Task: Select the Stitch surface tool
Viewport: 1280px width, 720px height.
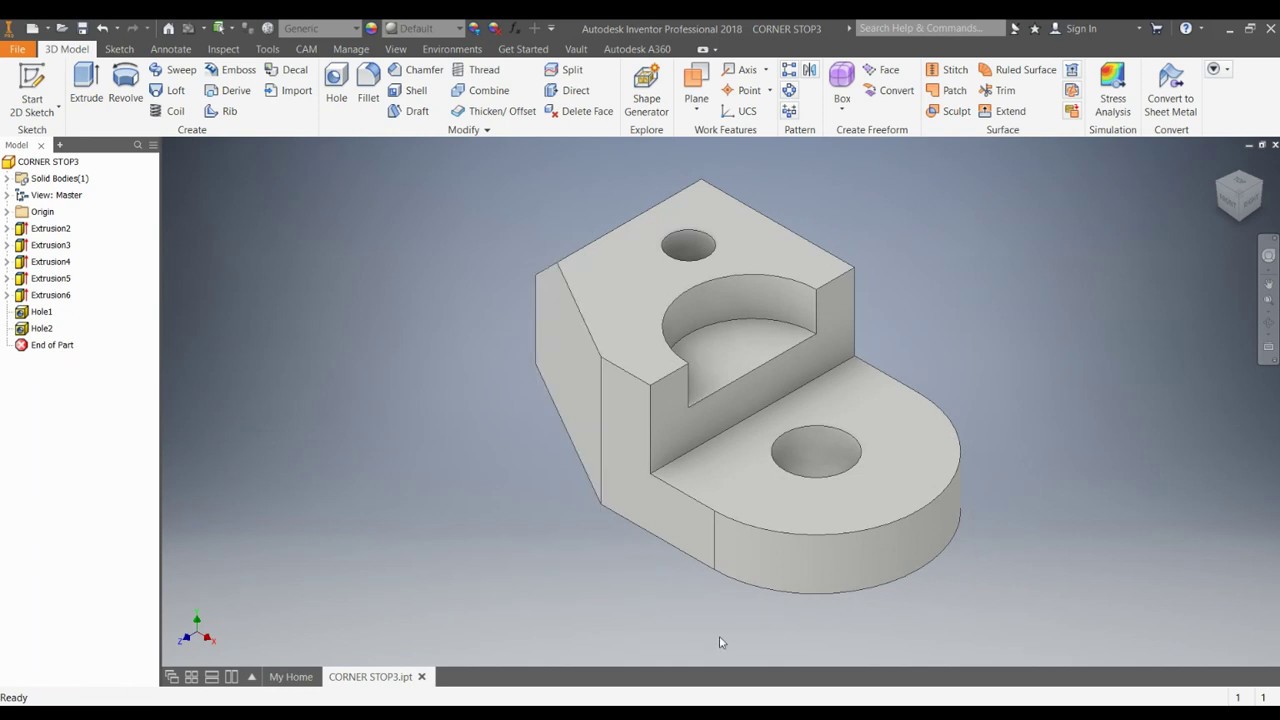Action: click(x=946, y=70)
